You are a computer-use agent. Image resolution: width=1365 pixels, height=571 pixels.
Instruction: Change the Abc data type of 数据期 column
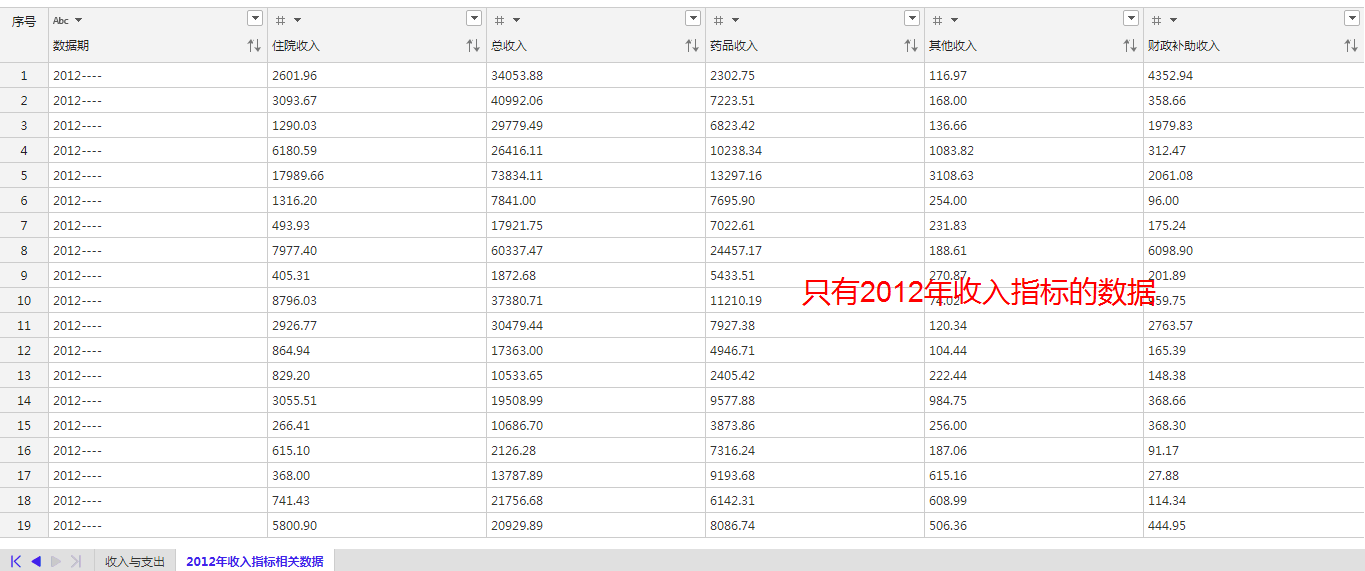click(x=68, y=20)
